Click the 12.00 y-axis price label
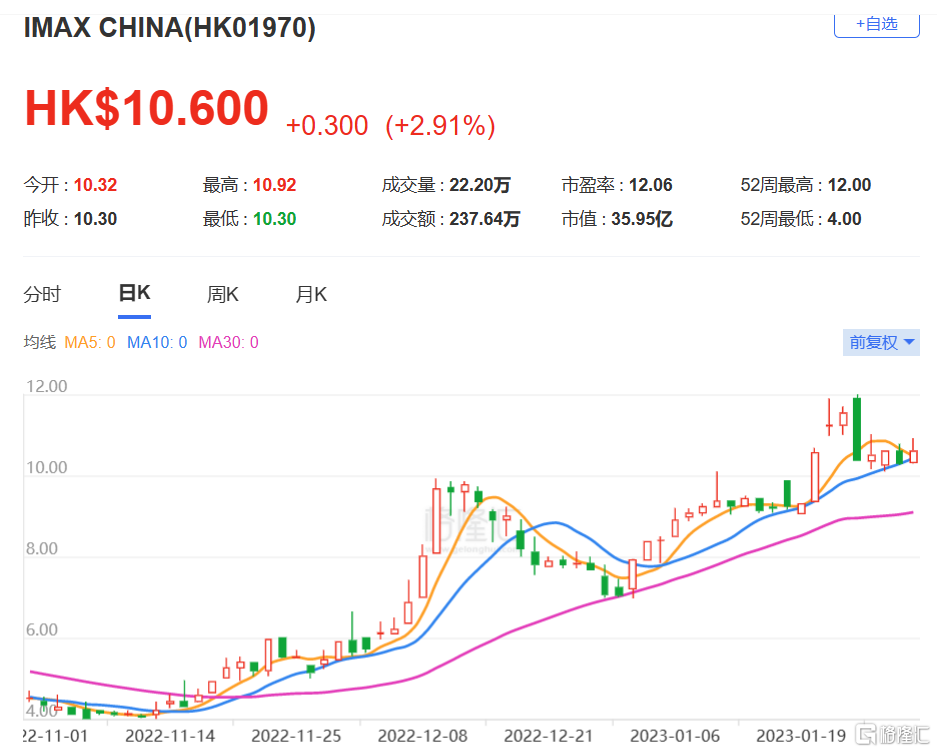937x752 pixels. tap(47, 386)
